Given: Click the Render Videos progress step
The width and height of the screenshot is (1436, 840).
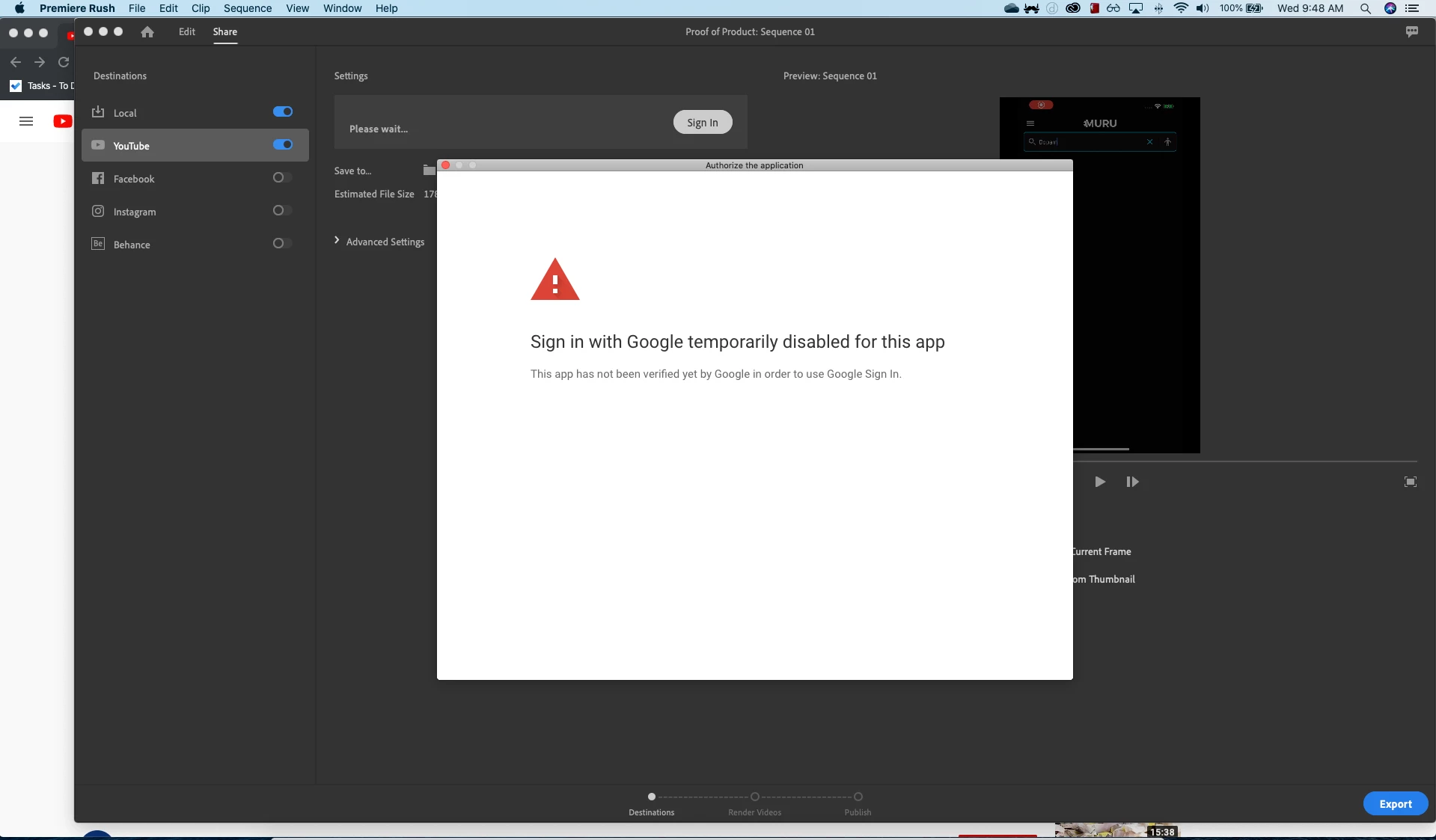Looking at the screenshot, I should coord(755,803).
